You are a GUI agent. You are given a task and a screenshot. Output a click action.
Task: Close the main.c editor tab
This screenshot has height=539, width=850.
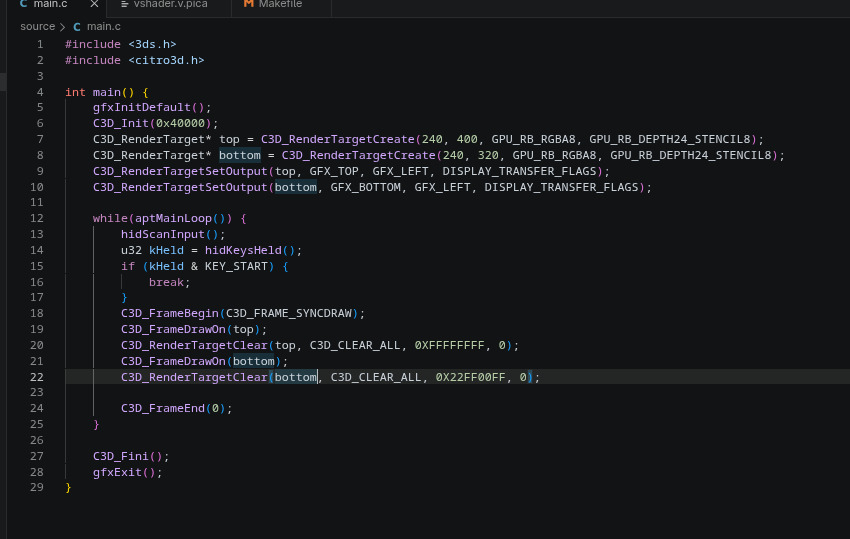(94, 4)
